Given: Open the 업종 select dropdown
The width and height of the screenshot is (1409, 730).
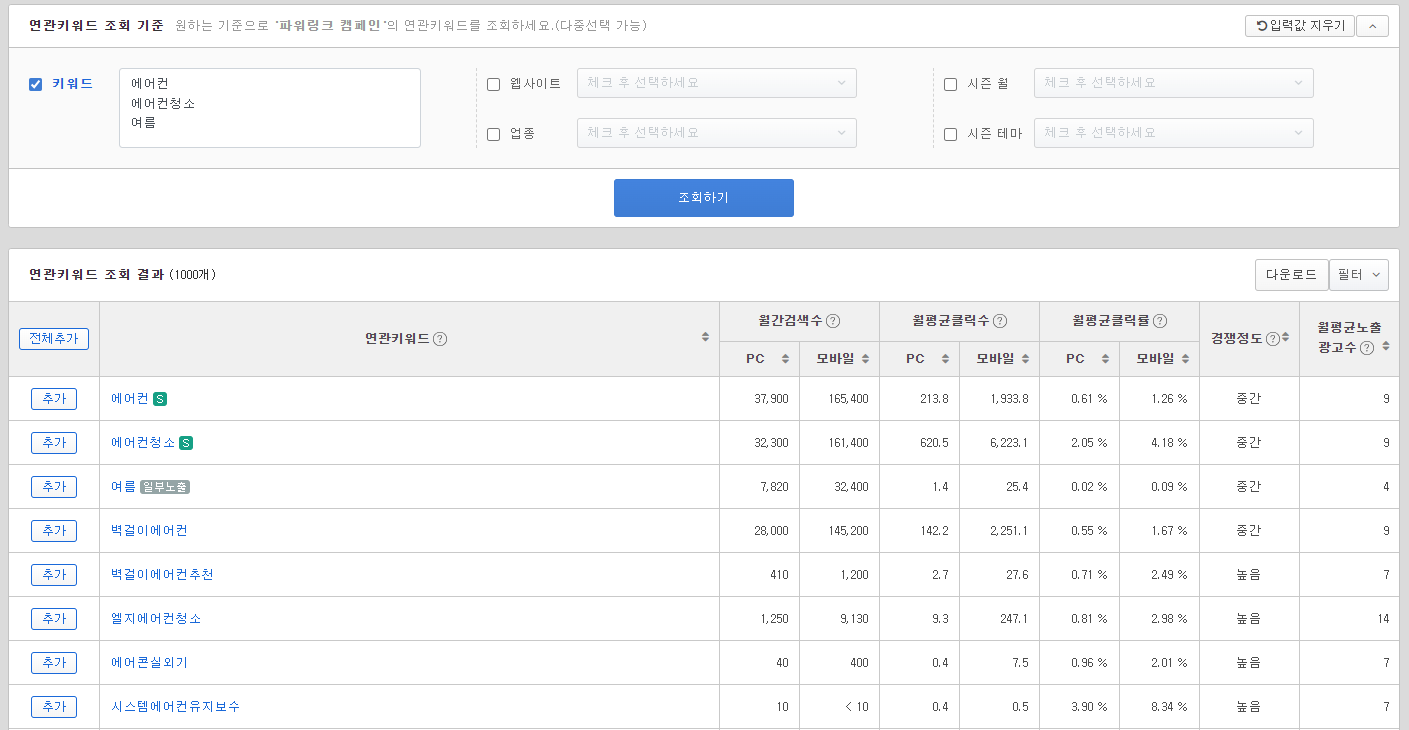Looking at the screenshot, I should [x=716, y=133].
